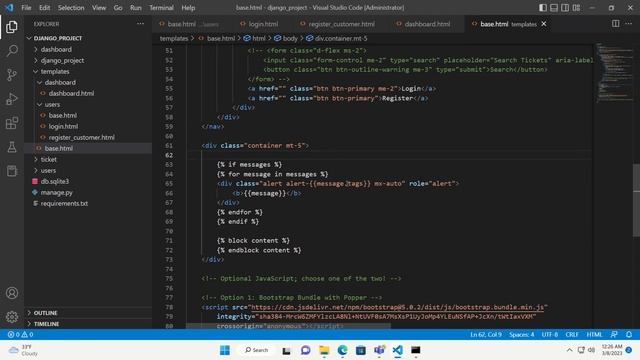The height and width of the screenshot is (360, 640).
Task: Open notifications bell in status bar
Action: tap(629, 334)
